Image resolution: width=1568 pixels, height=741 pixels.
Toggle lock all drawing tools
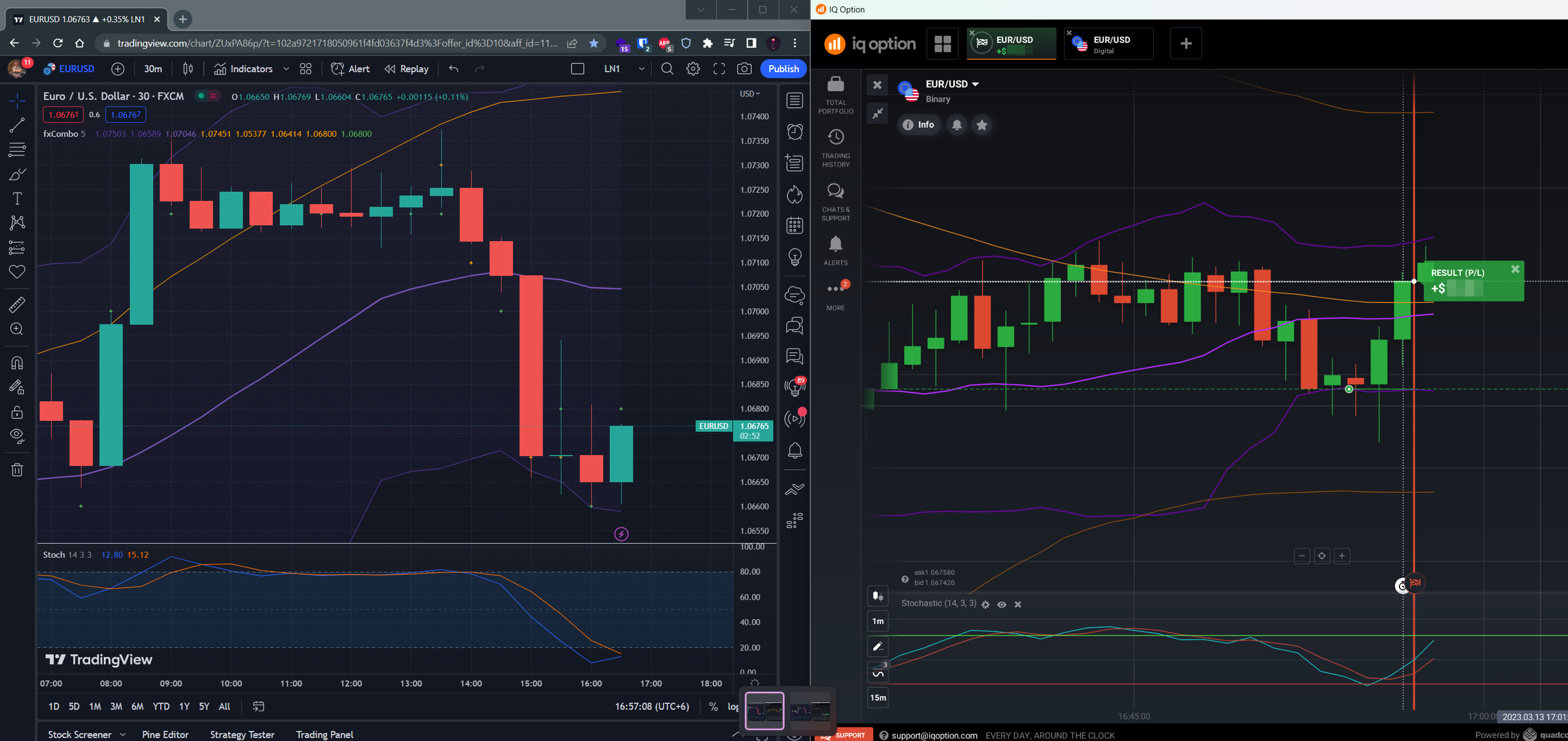[17, 412]
